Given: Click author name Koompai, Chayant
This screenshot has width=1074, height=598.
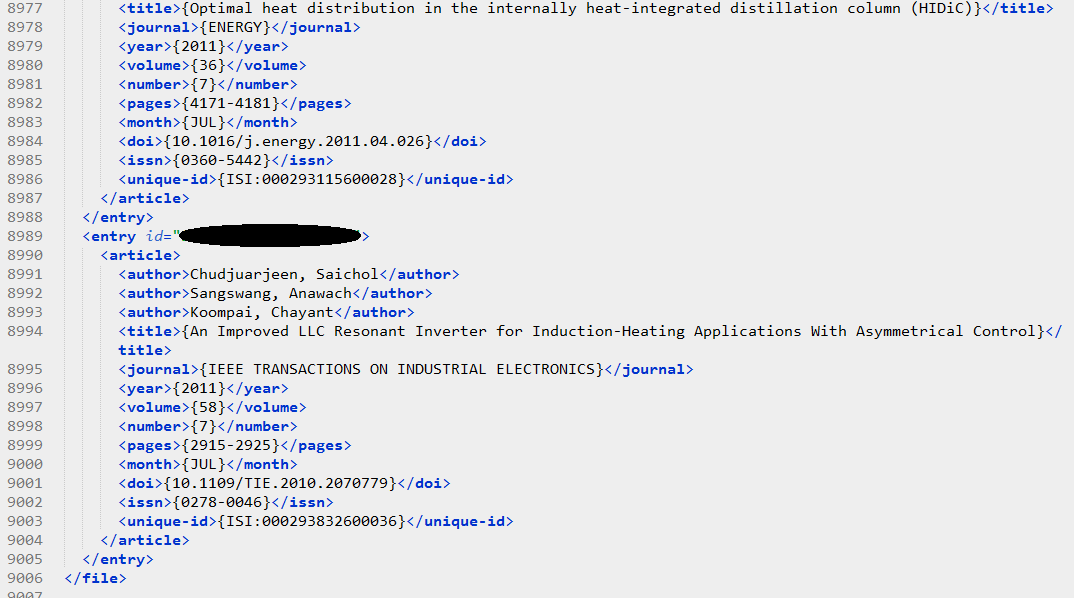Looking at the screenshot, I should coord(261,312).
